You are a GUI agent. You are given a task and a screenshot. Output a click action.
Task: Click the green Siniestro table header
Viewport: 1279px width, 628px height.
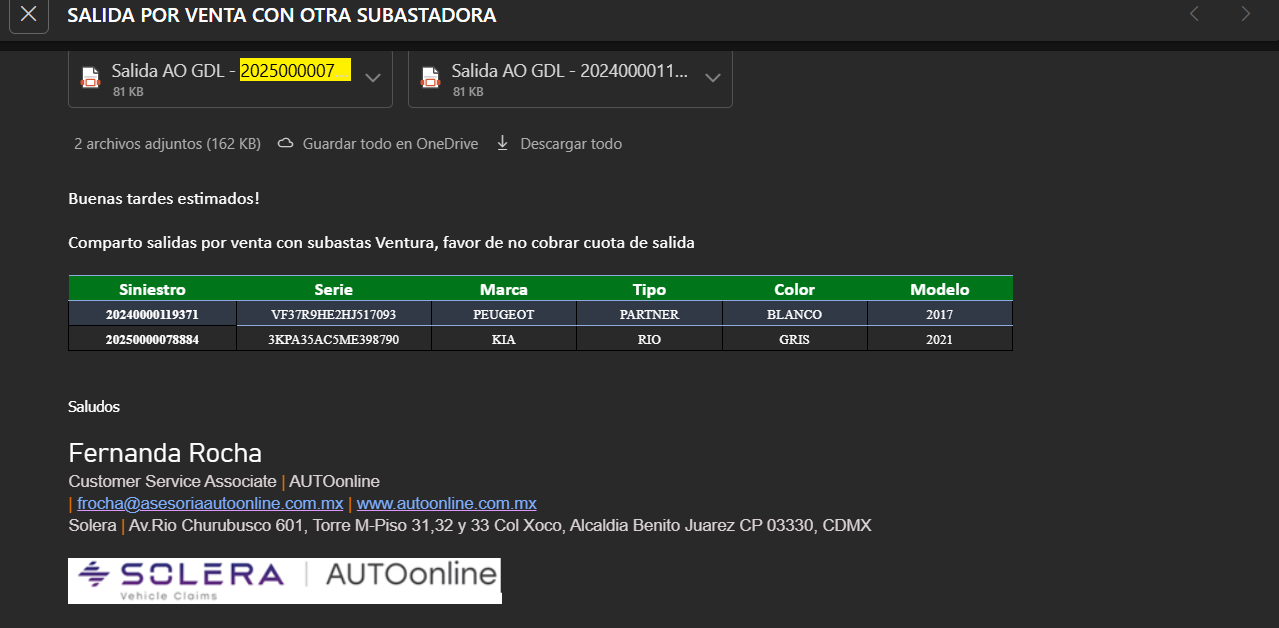tap(152, 289)
